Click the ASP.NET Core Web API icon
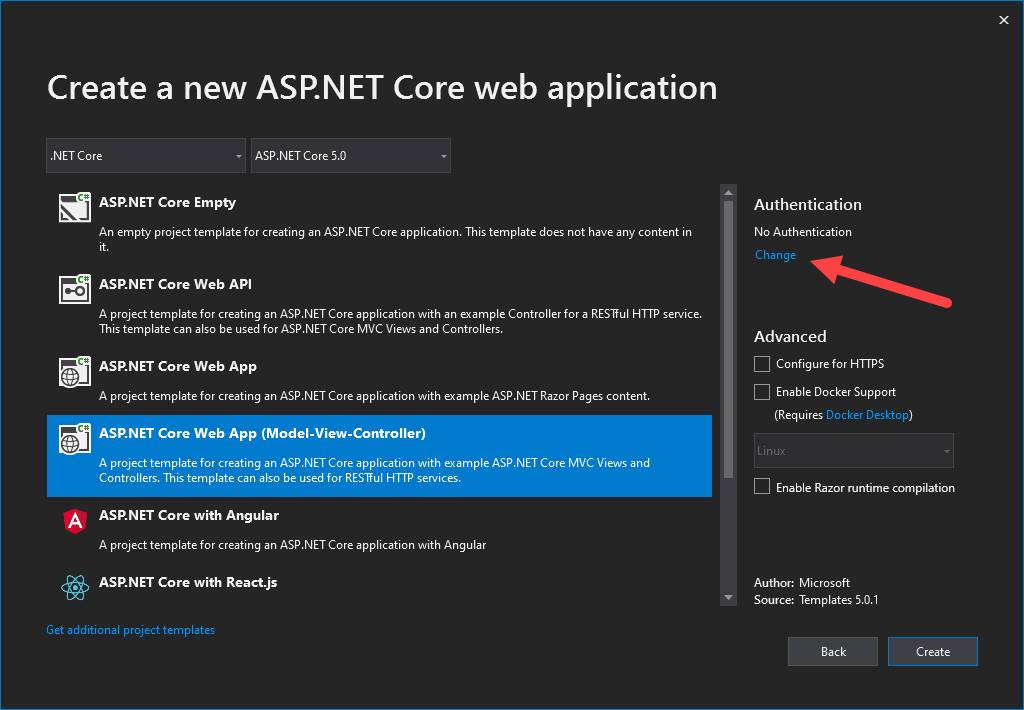The height and width of the screenshot is (710, 1024). (x=74, y=289)
